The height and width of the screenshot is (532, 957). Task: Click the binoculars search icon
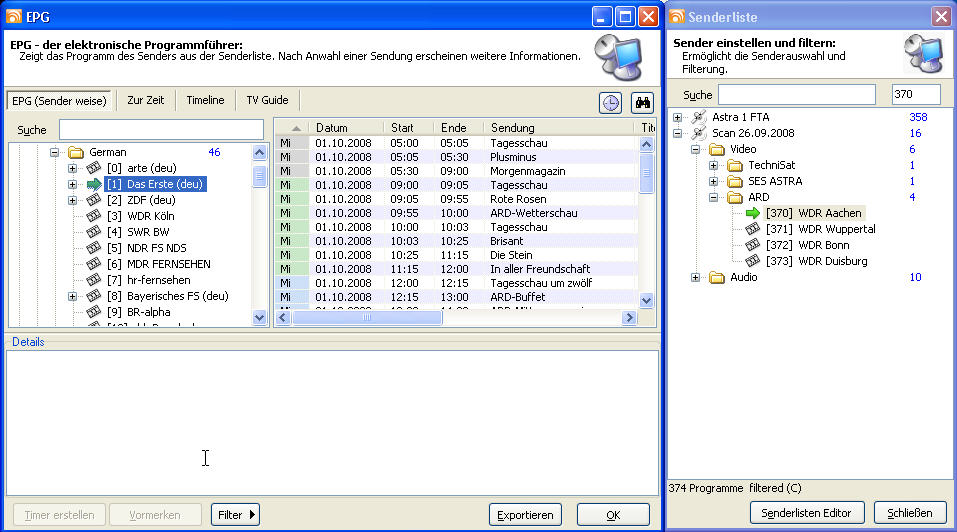[641, 102]
